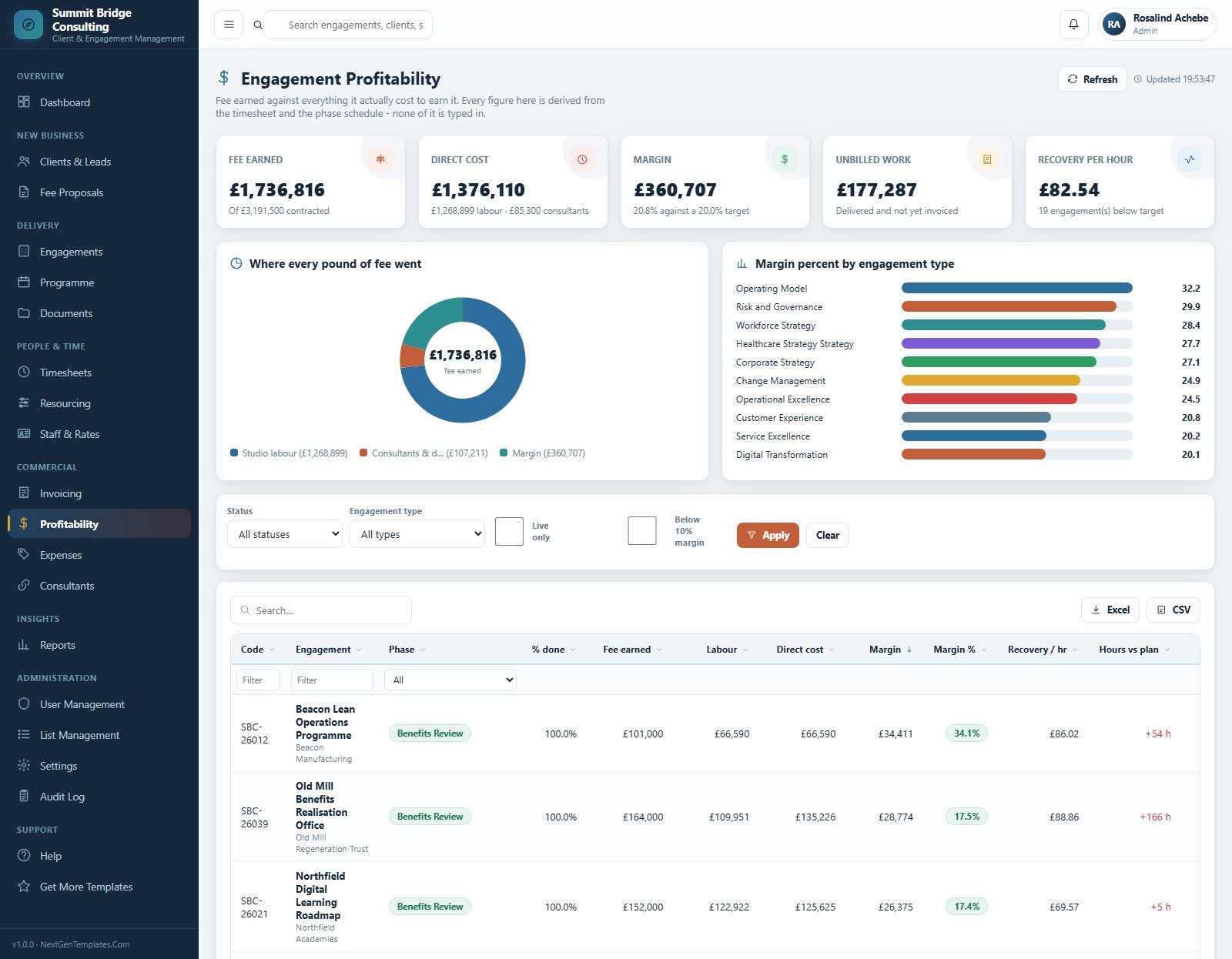Click the Programme calendar icon
Image resolution: width=1232 pixels, height=959 pixels.
coord(24,282)
